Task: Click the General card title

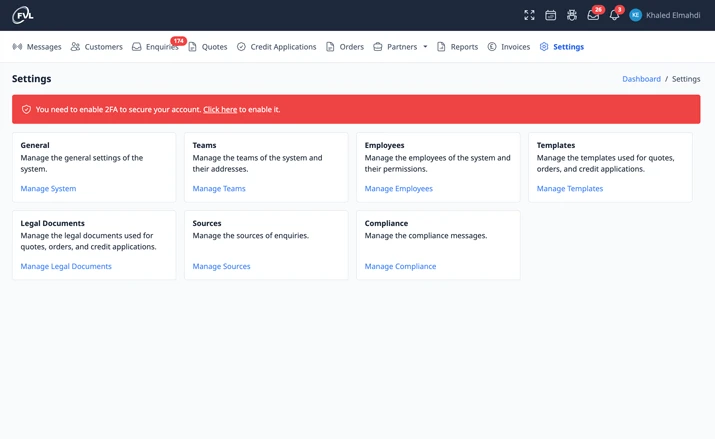Action: (x=35, y=145)
